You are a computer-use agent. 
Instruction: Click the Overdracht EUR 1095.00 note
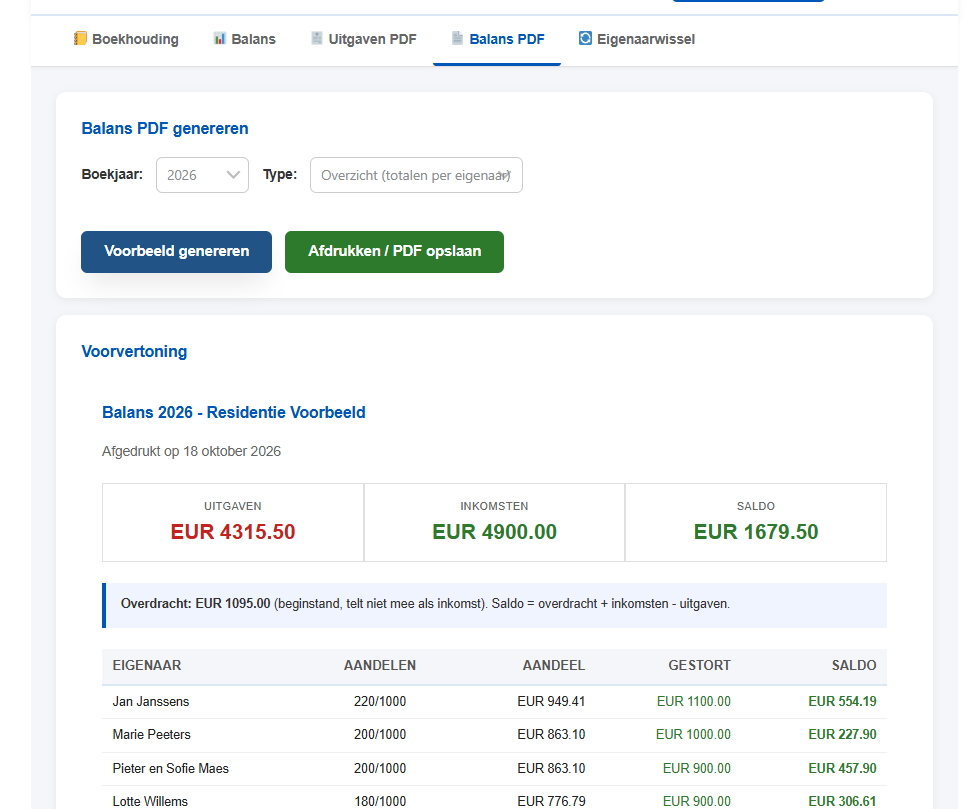(495, 605)
